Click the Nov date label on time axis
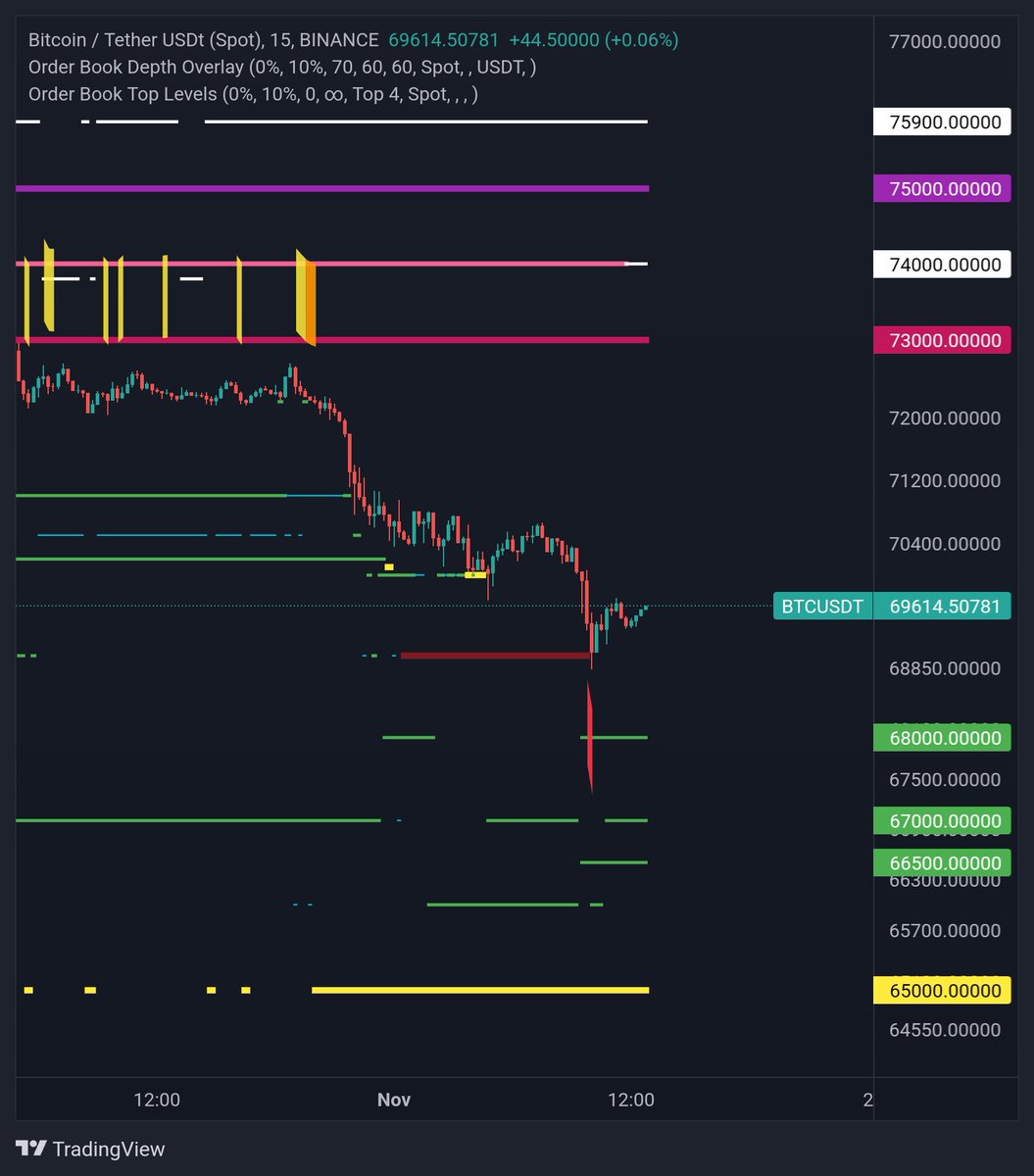This screenshot has height=1176, width=1034. coord(394,1100)
